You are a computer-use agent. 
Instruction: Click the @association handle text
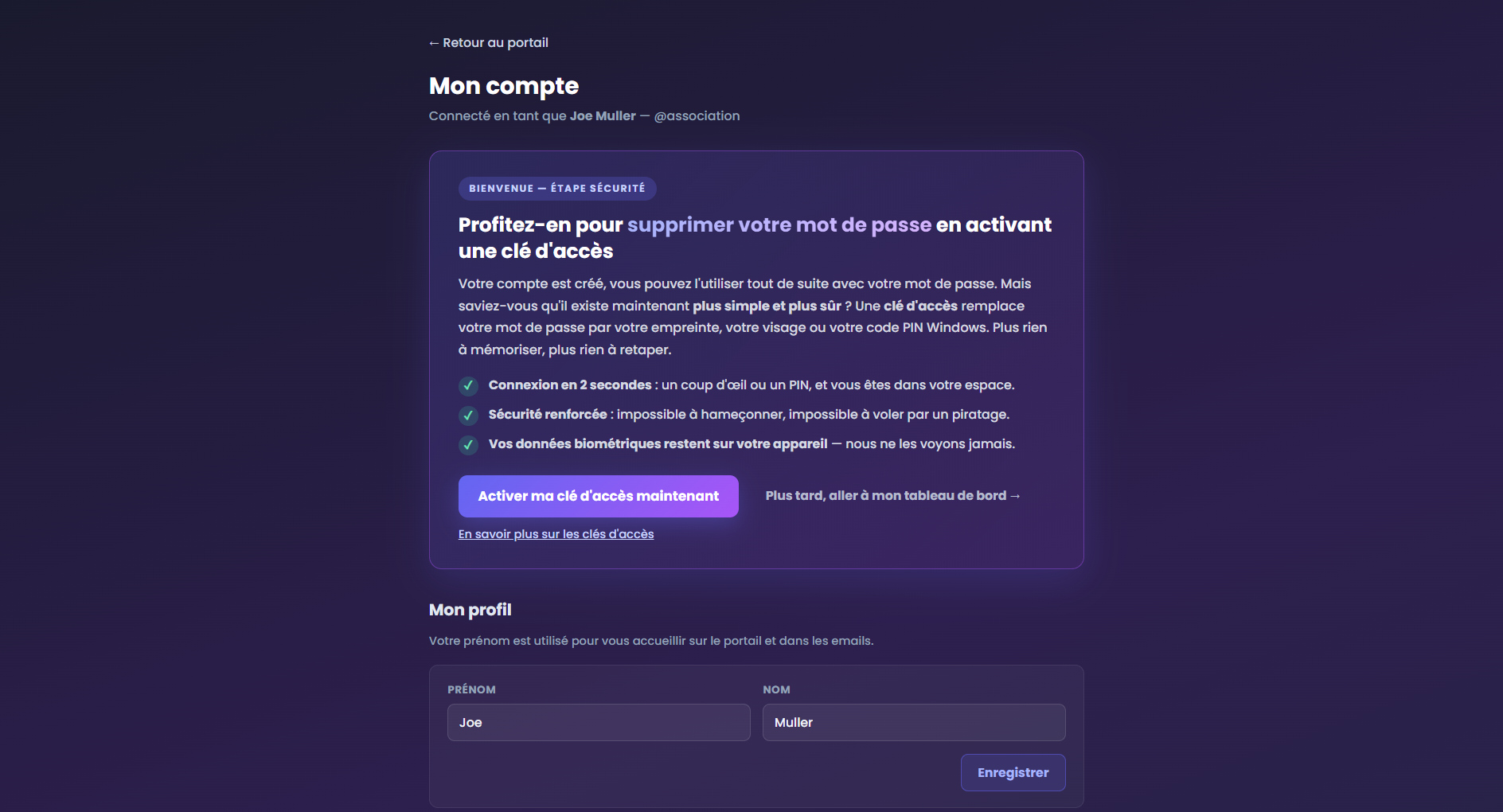[x=697, y=116]
